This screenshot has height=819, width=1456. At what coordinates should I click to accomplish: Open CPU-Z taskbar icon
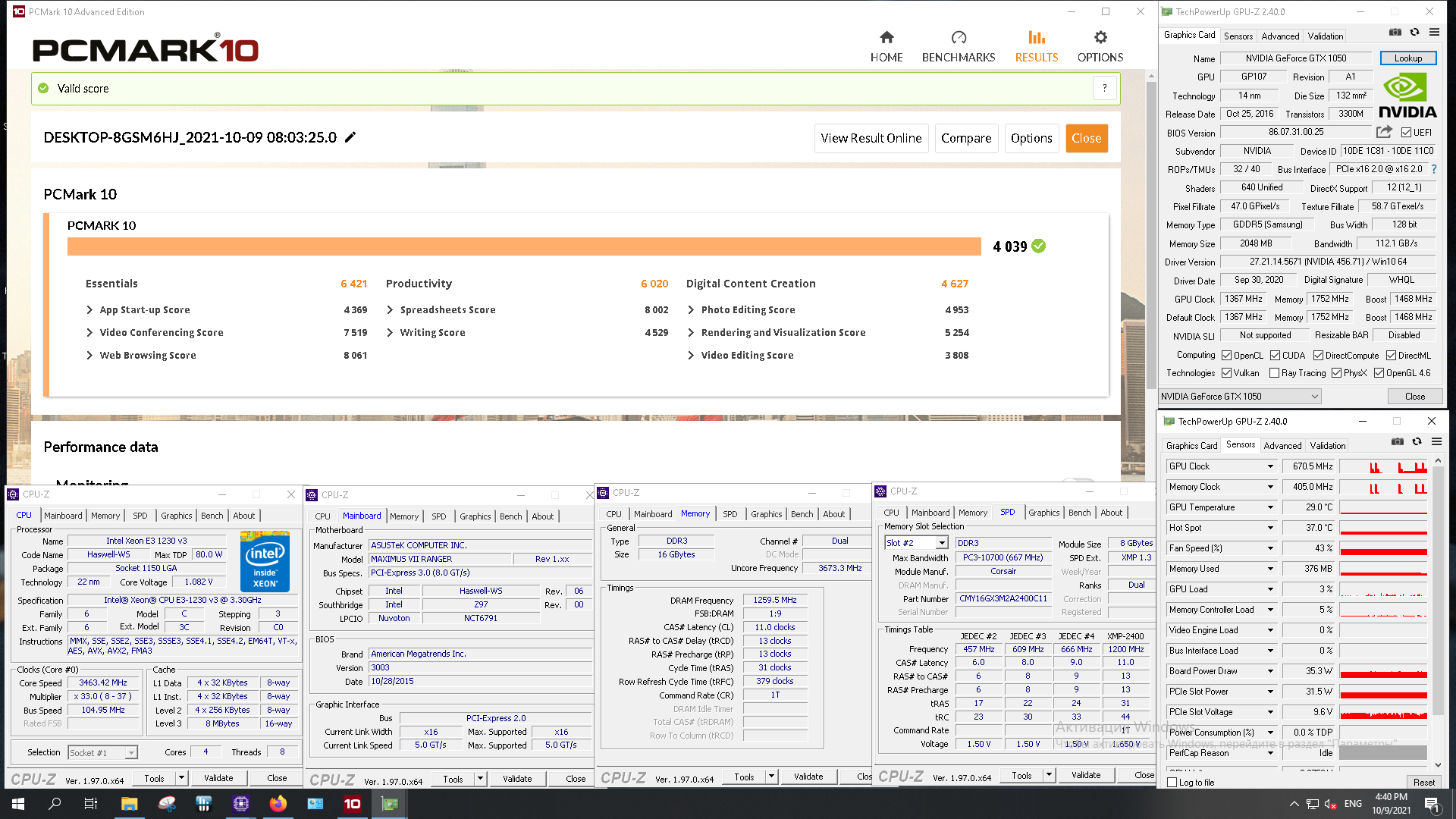pyautogui.click(x=241, y=804)
